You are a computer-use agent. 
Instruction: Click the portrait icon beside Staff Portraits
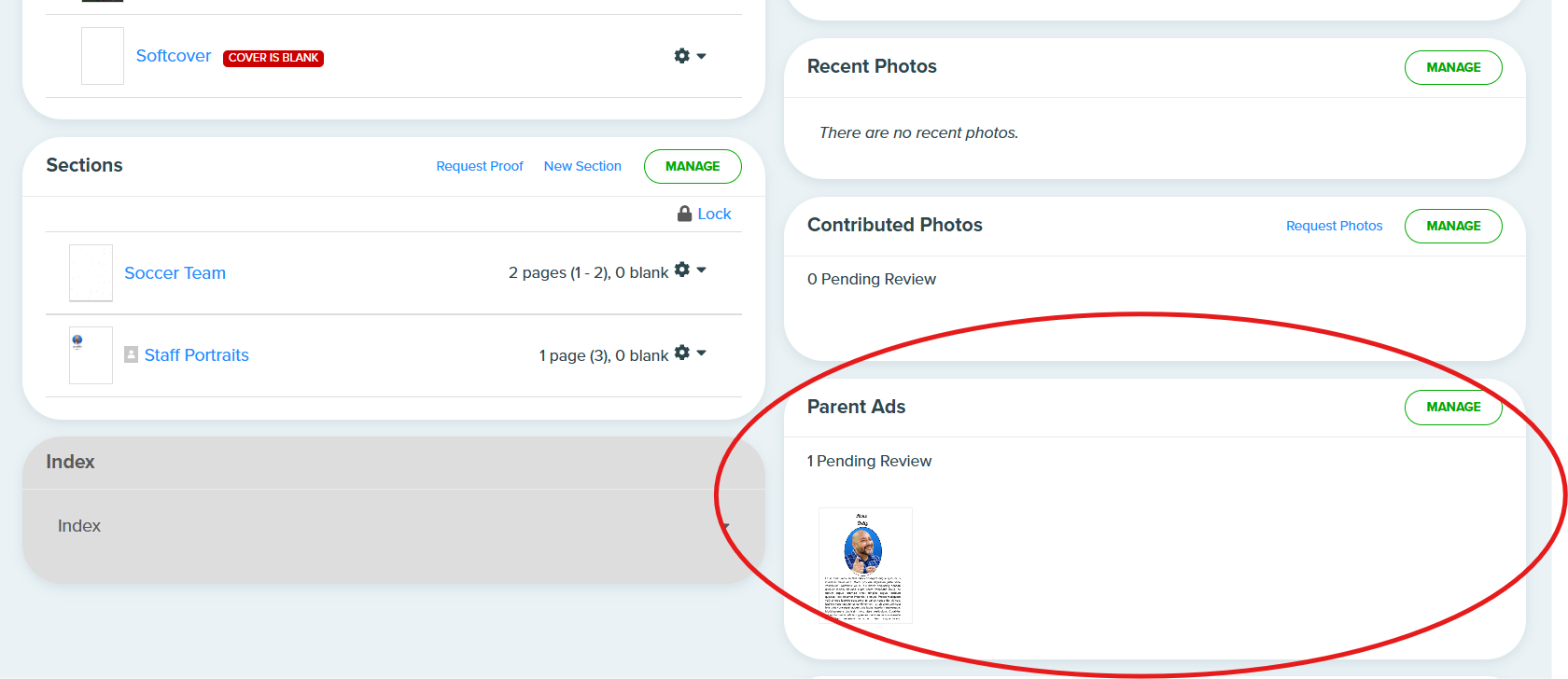[x=132, y=354]
